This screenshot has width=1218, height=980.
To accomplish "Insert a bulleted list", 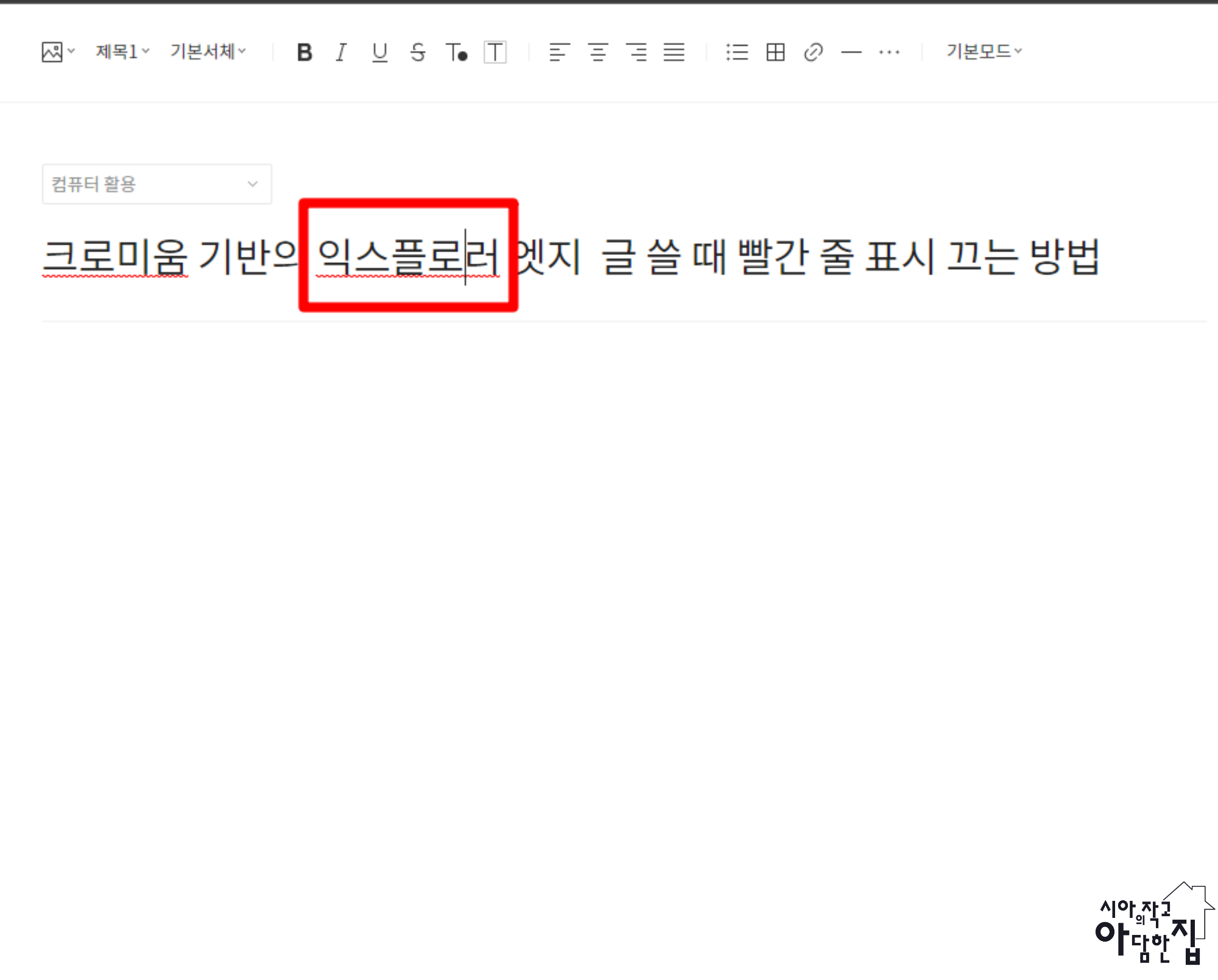I will coord(737,53).
